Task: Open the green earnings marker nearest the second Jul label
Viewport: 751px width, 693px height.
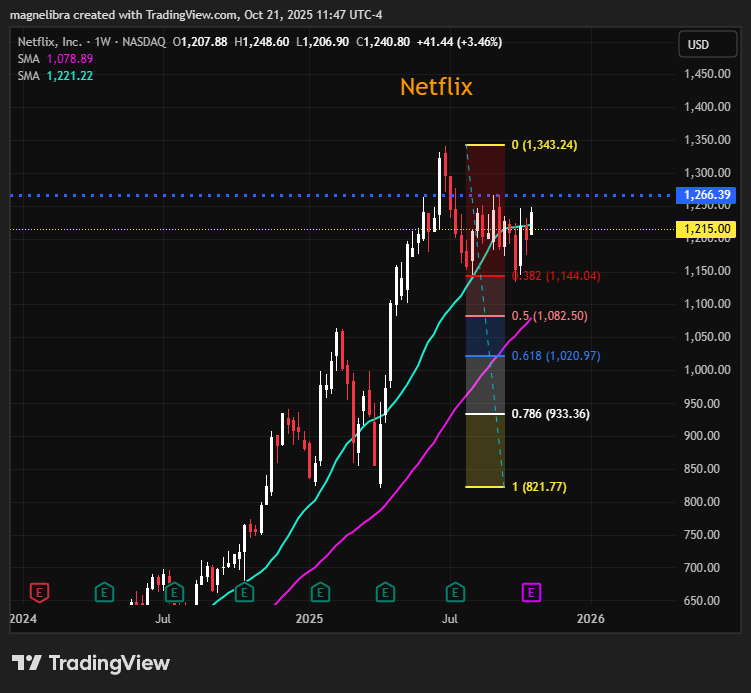Action: (455, 592)
